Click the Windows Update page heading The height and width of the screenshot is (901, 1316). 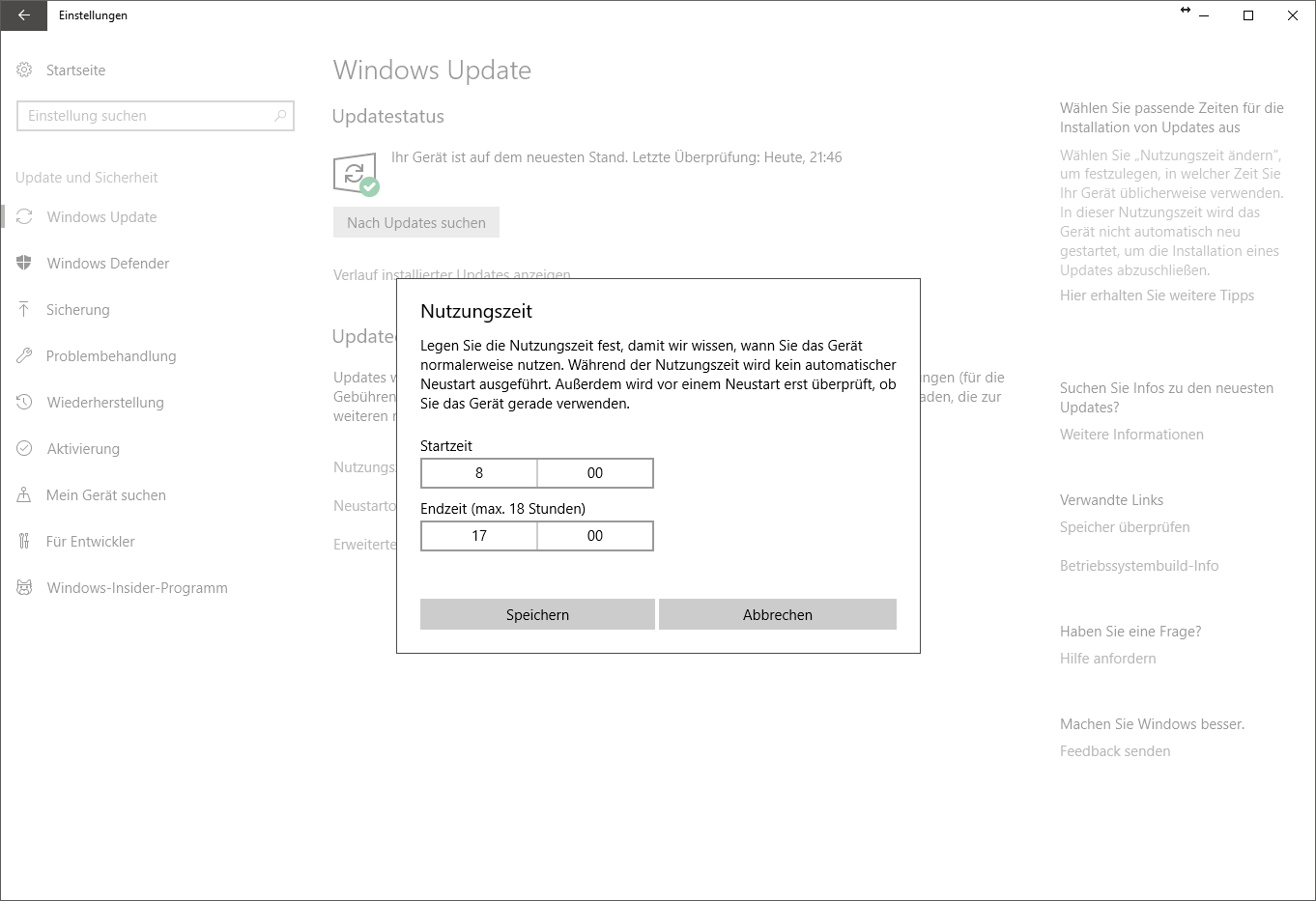[432, 70]
